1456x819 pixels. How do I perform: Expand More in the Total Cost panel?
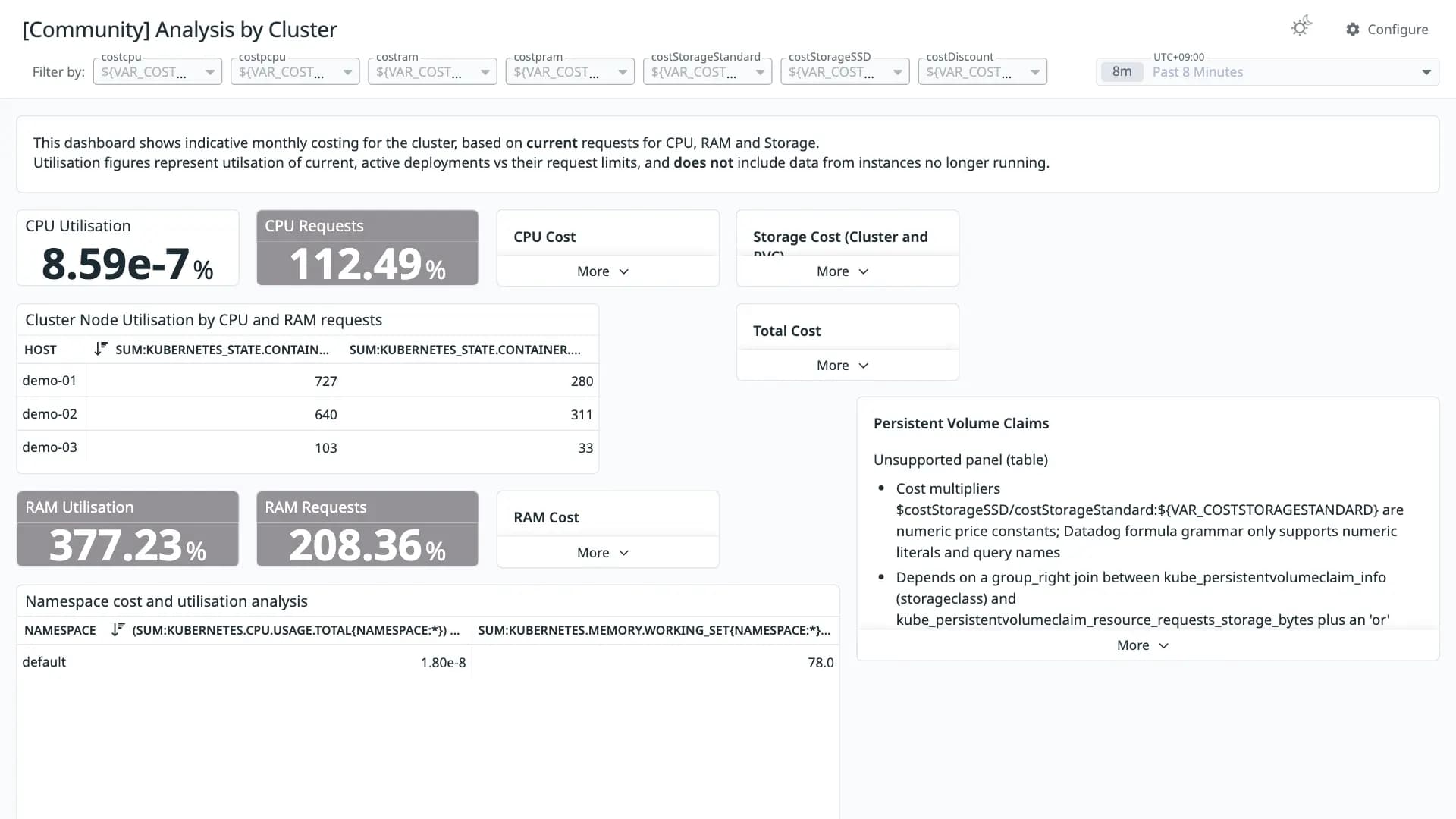click(843, 366)
